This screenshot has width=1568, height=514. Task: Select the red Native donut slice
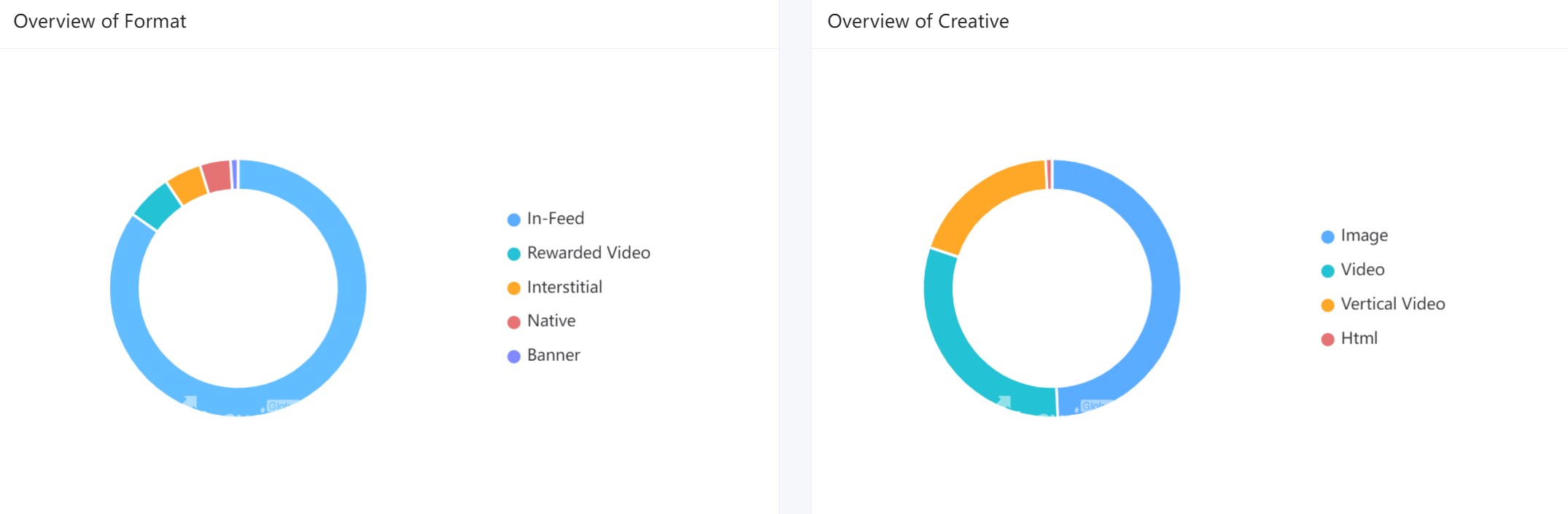(x=217, y=176)
